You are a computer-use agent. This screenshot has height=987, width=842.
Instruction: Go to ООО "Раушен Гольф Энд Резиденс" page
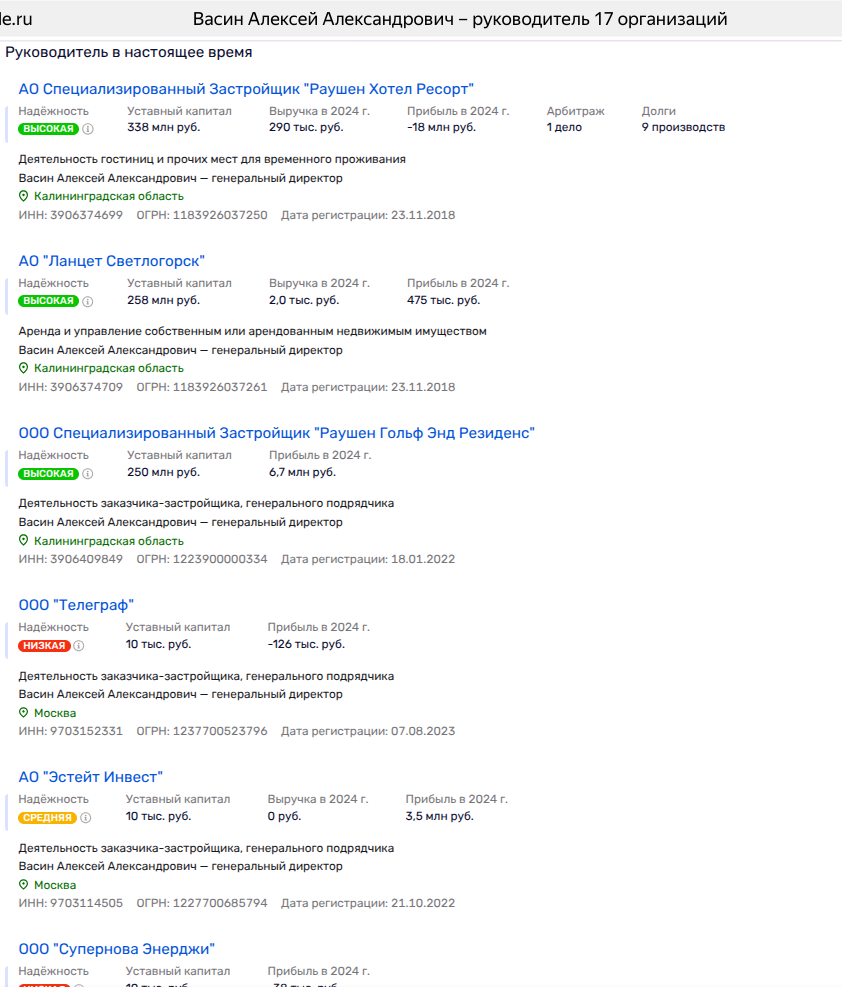(x=277, y=433)
